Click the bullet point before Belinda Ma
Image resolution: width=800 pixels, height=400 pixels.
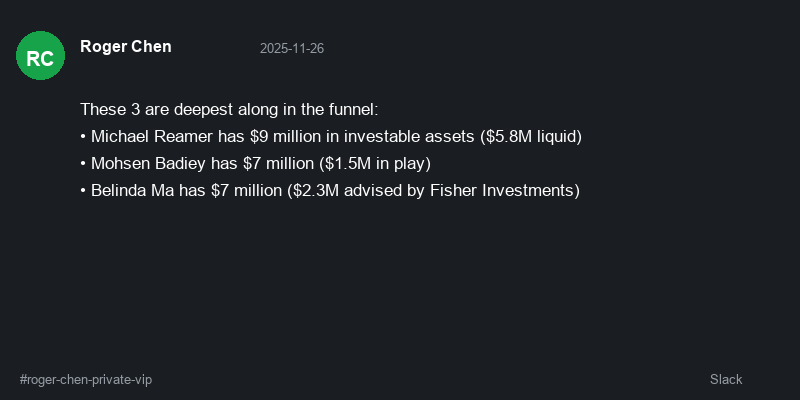coord(83,190)
